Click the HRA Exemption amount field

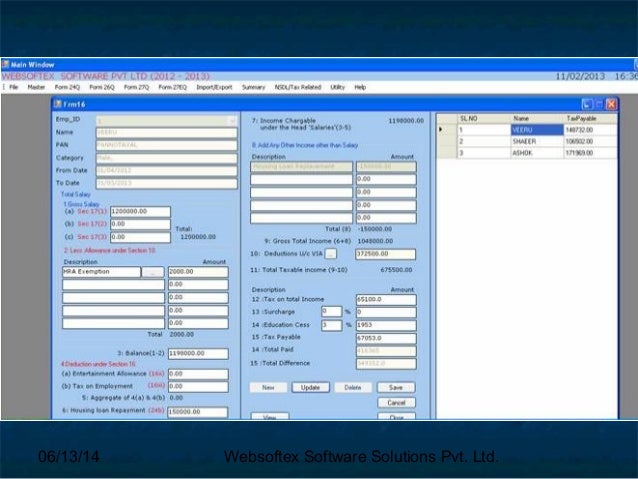coord(198,272)
